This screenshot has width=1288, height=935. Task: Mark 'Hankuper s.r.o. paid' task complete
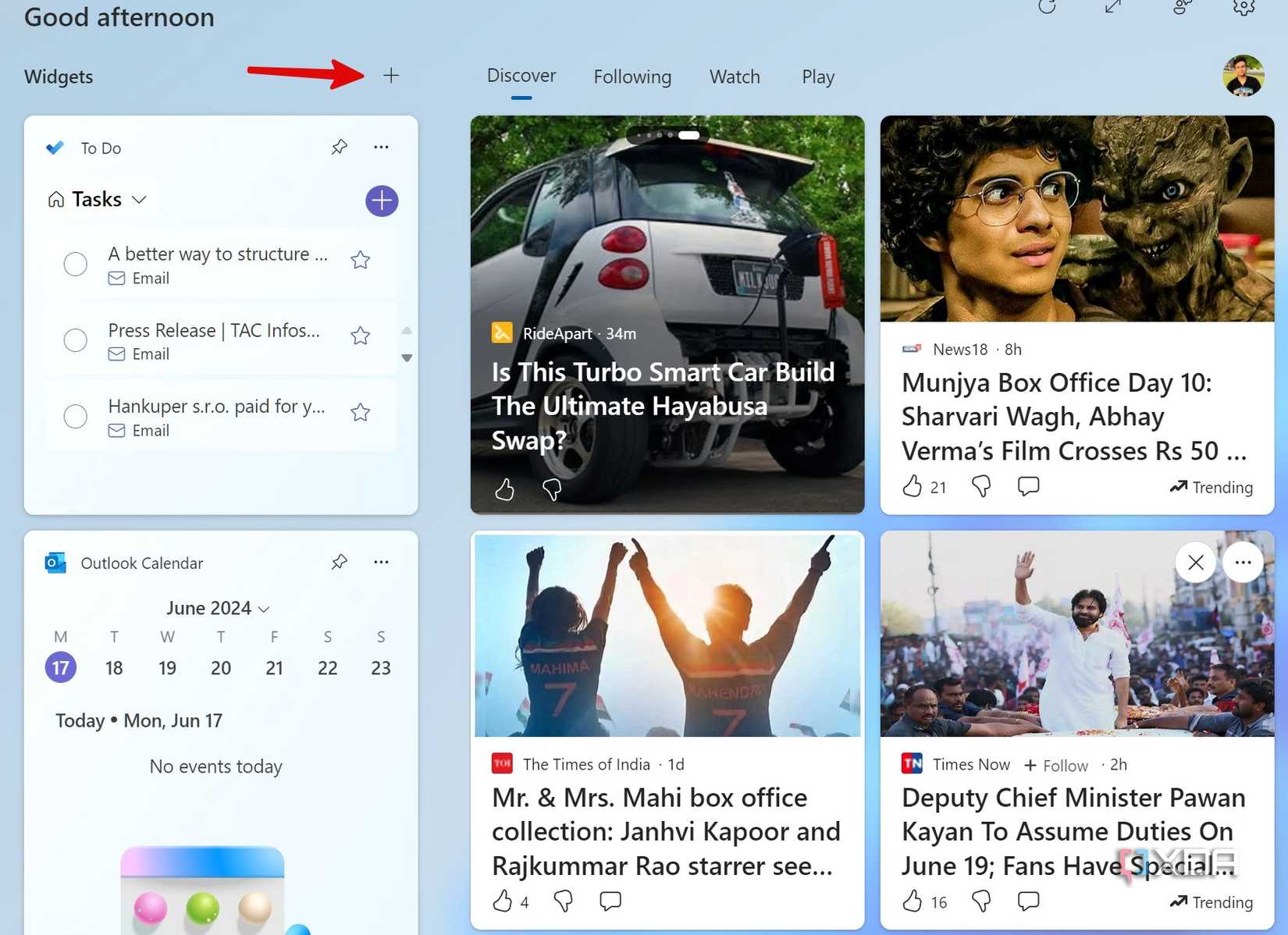(75, 416)
